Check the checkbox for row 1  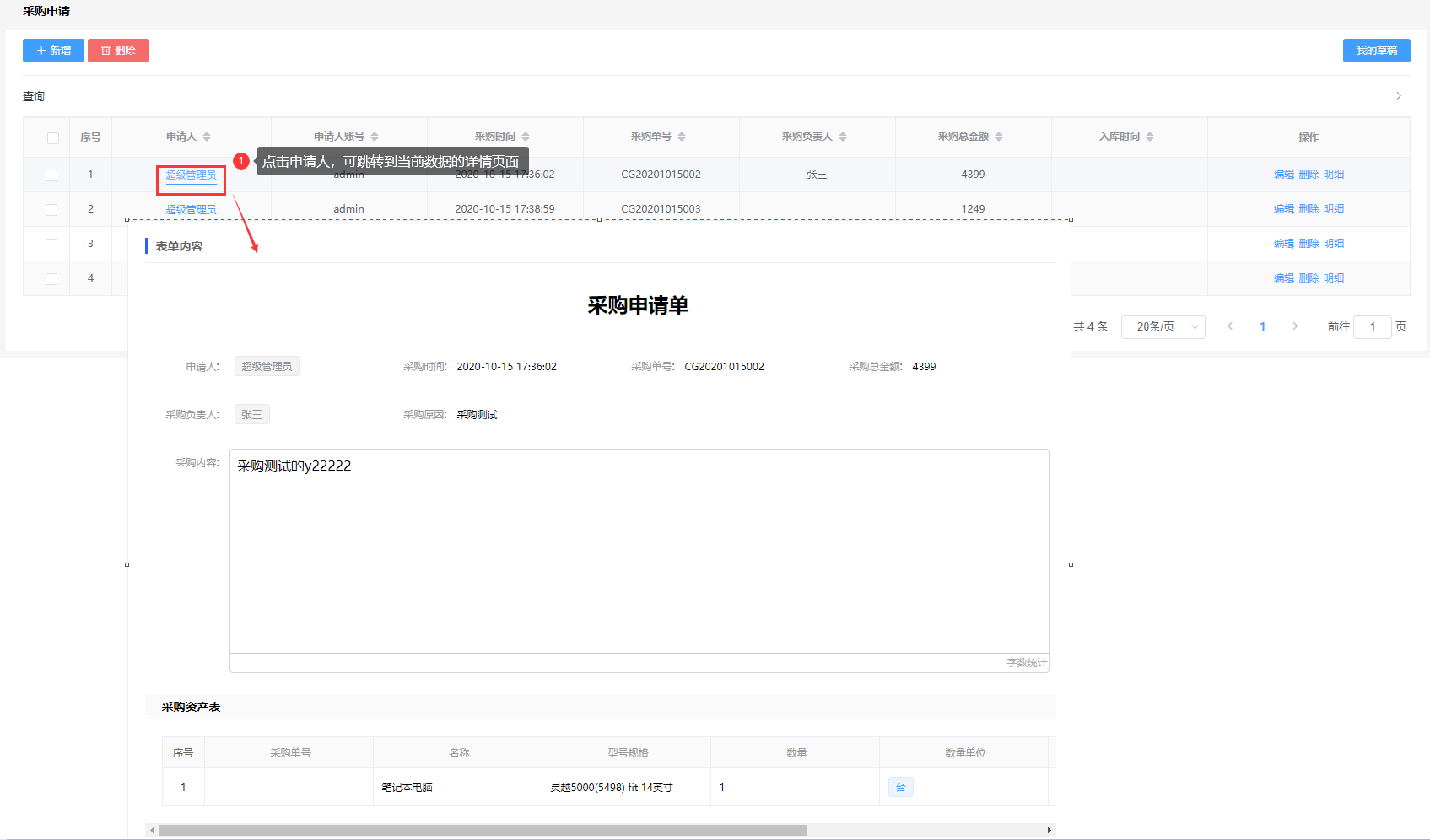[51, 175]
